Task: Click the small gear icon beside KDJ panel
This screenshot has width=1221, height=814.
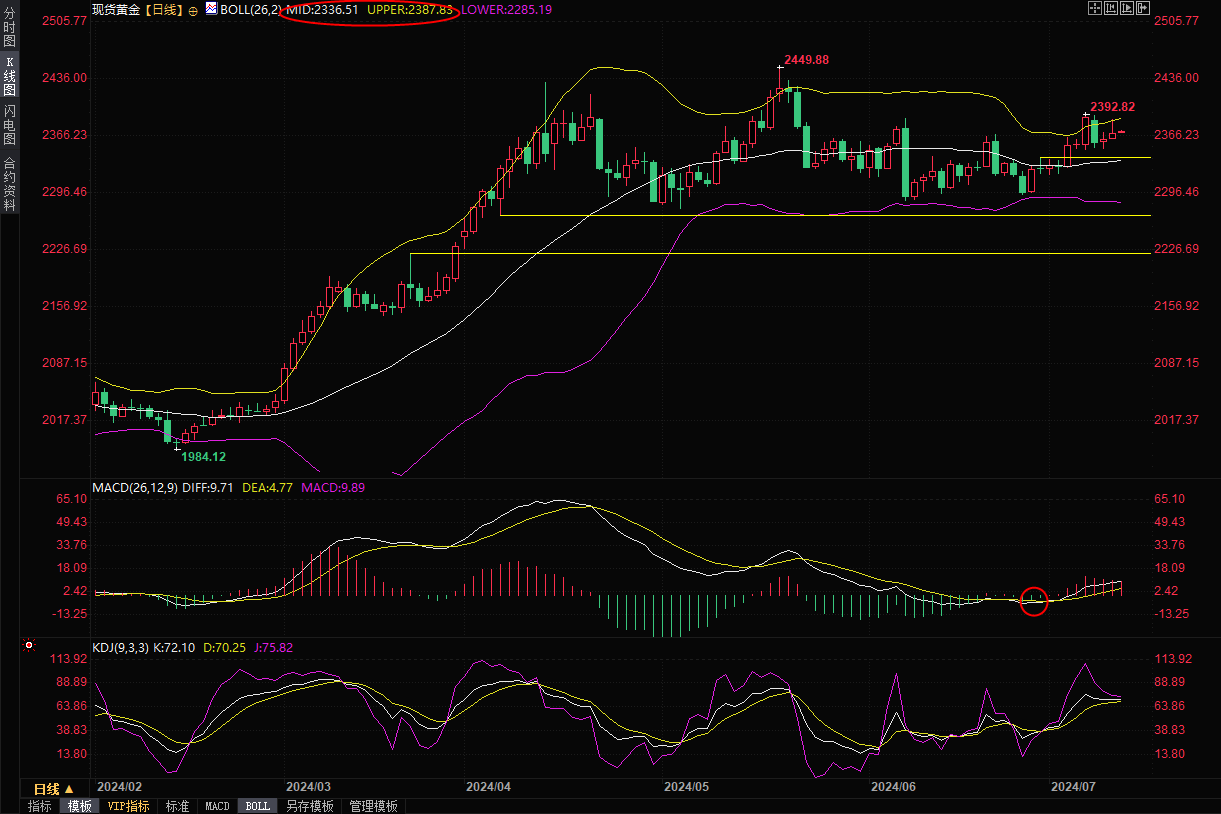Action: (29, 646)
